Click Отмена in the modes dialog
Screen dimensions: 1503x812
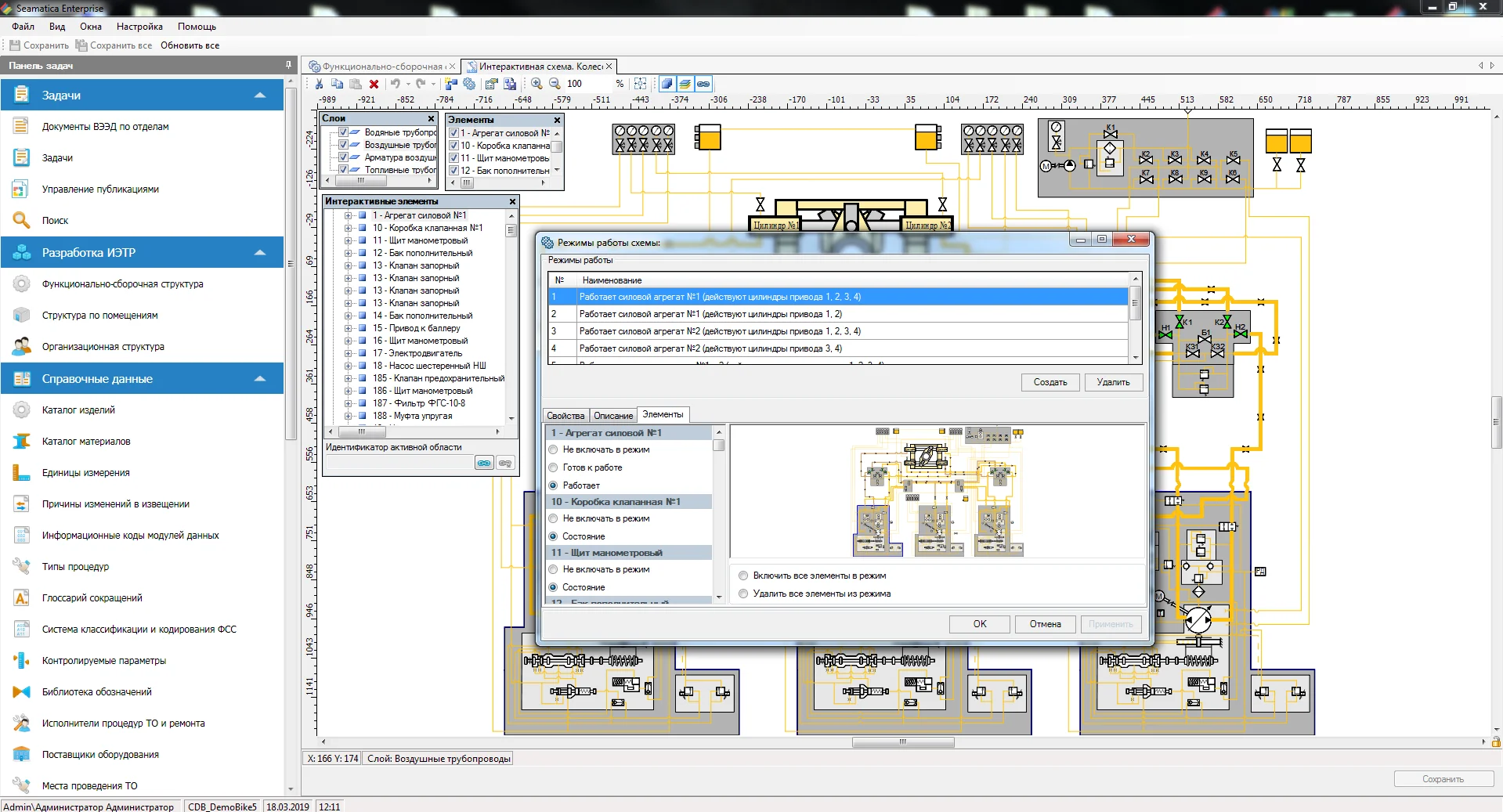click(x=1046, y=624)
